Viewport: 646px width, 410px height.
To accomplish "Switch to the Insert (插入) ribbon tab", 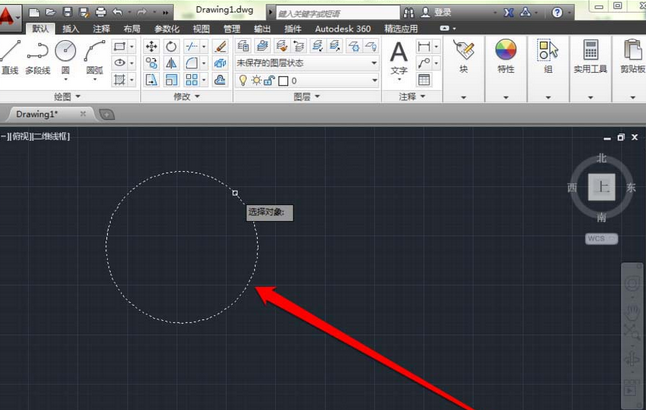I will (x=71, y=29).
